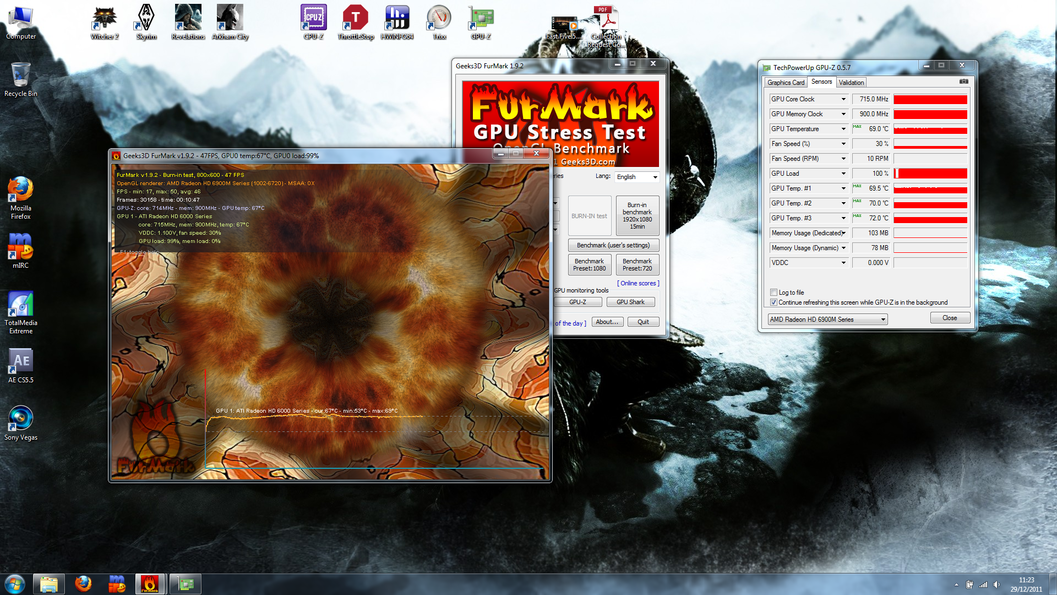Click the mIRC taskbar icon
Image resolution: width=1057 pixels, height=595 pixels.
pyautogui.click(x=117, y=584)
